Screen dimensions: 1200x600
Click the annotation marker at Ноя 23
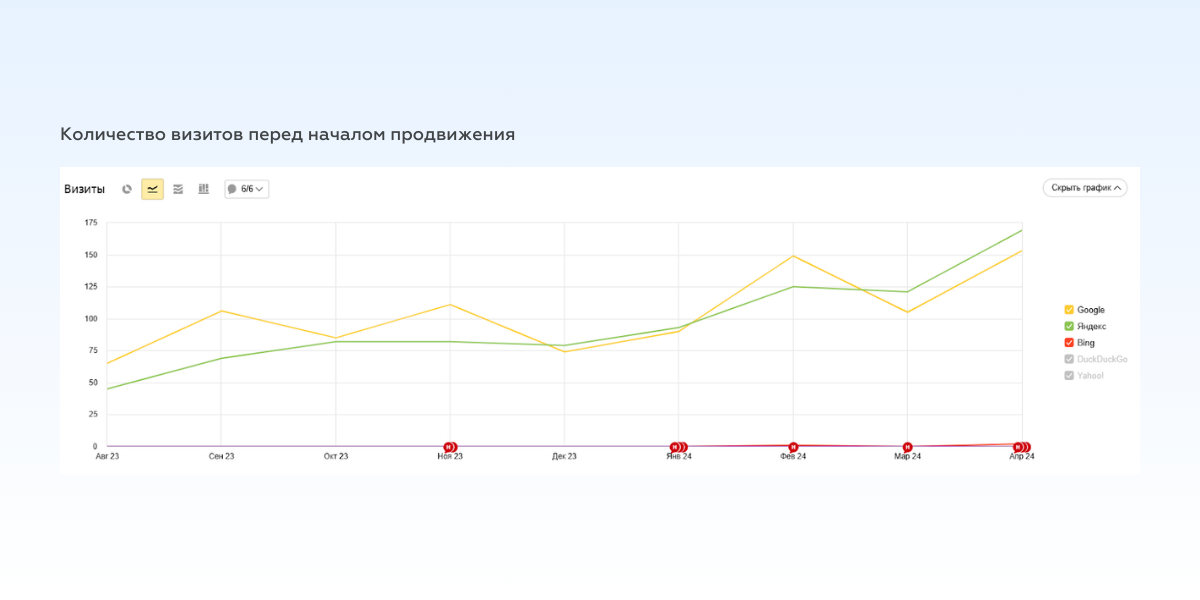(x=450, y=447)
